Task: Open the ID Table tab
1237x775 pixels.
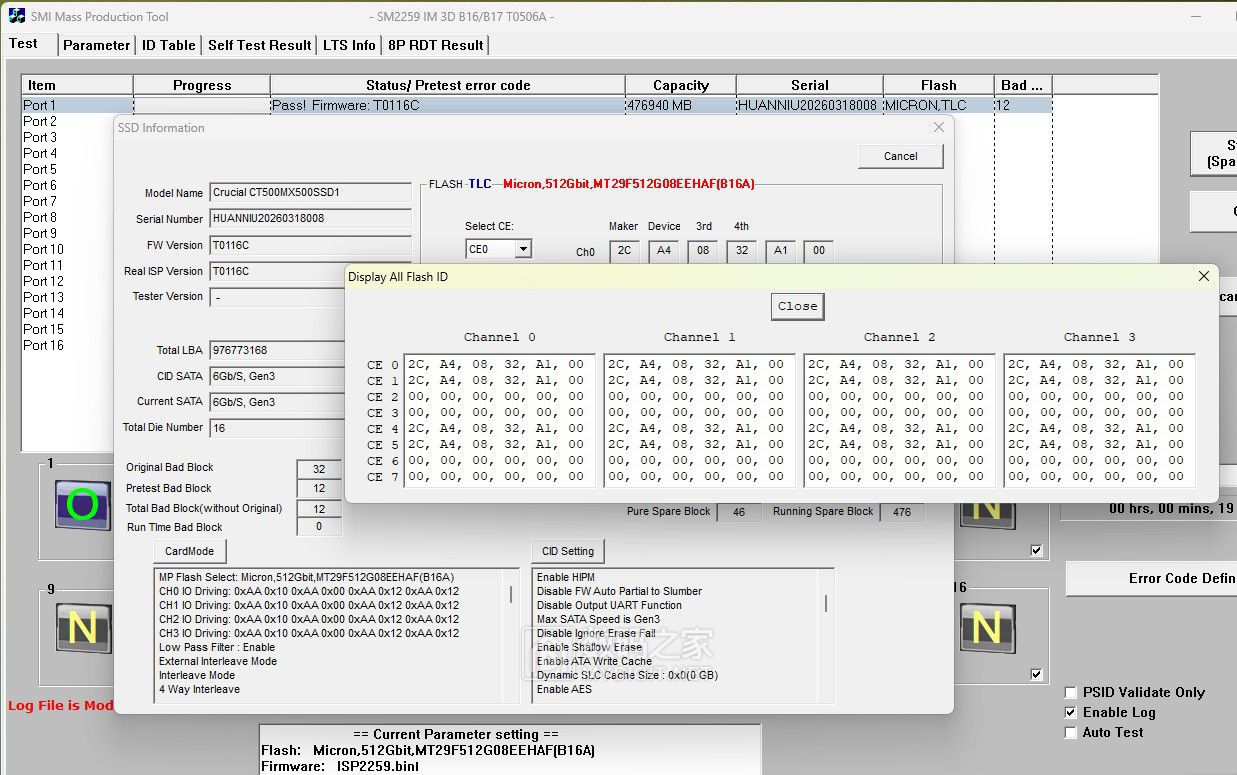Action: tap(168, 45)
